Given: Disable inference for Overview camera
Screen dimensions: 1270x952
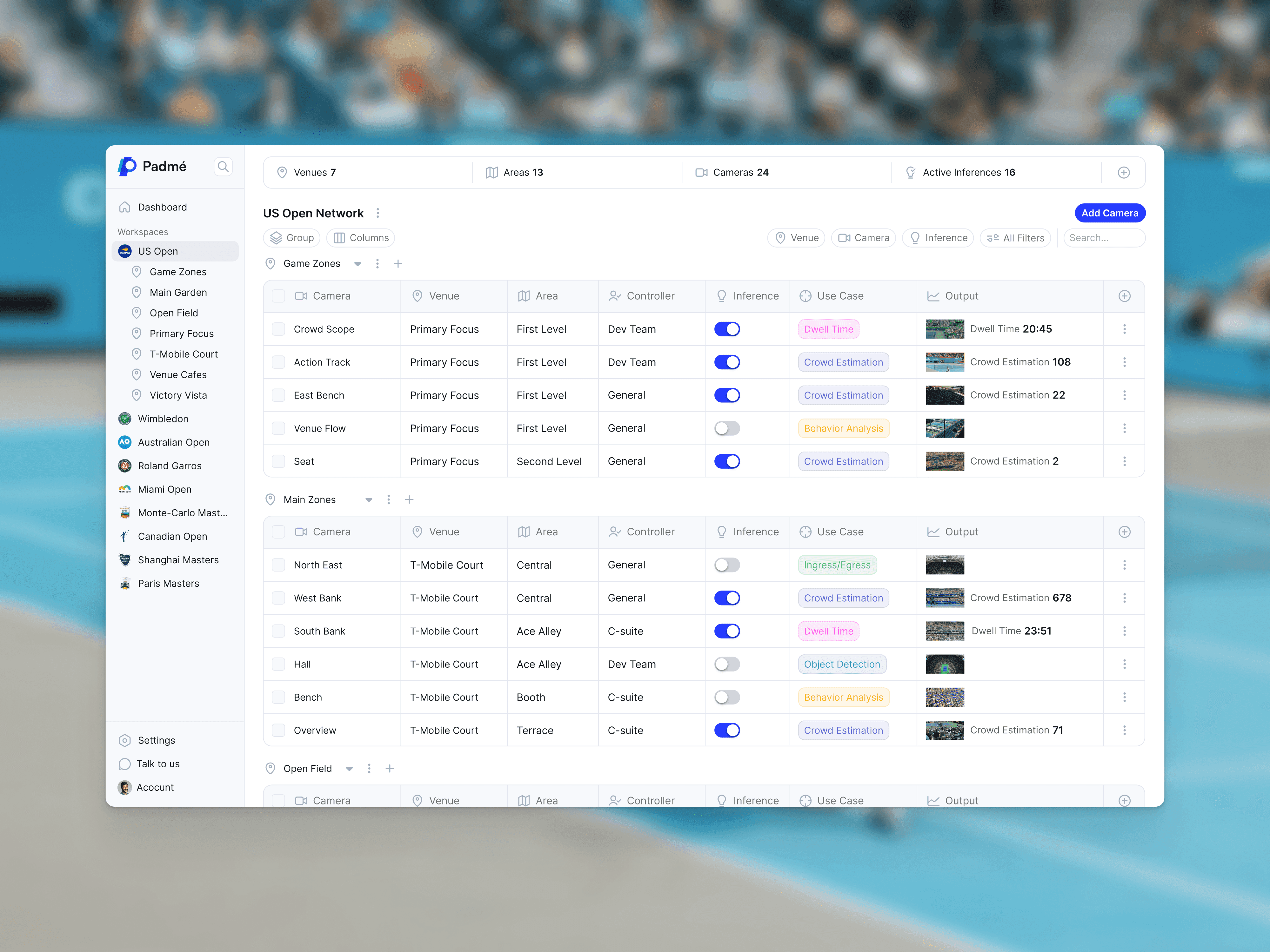Looking at the screenshot, I should (727, 731).
